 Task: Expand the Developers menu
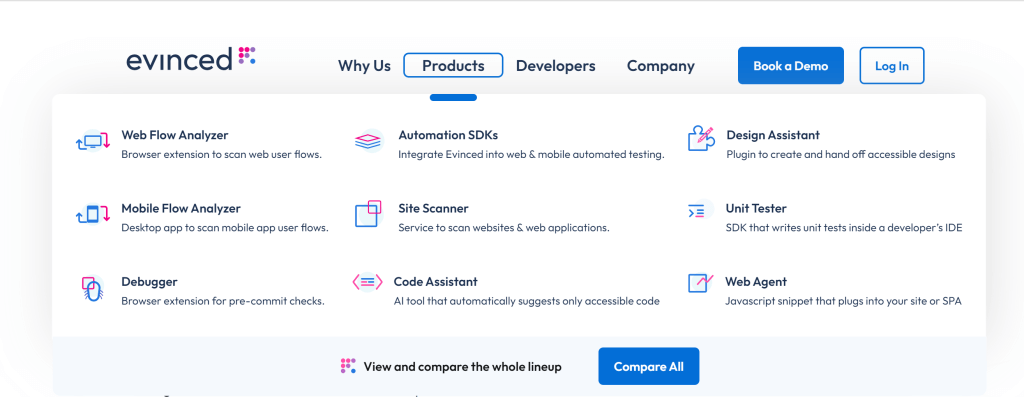[x=556, y=66]
